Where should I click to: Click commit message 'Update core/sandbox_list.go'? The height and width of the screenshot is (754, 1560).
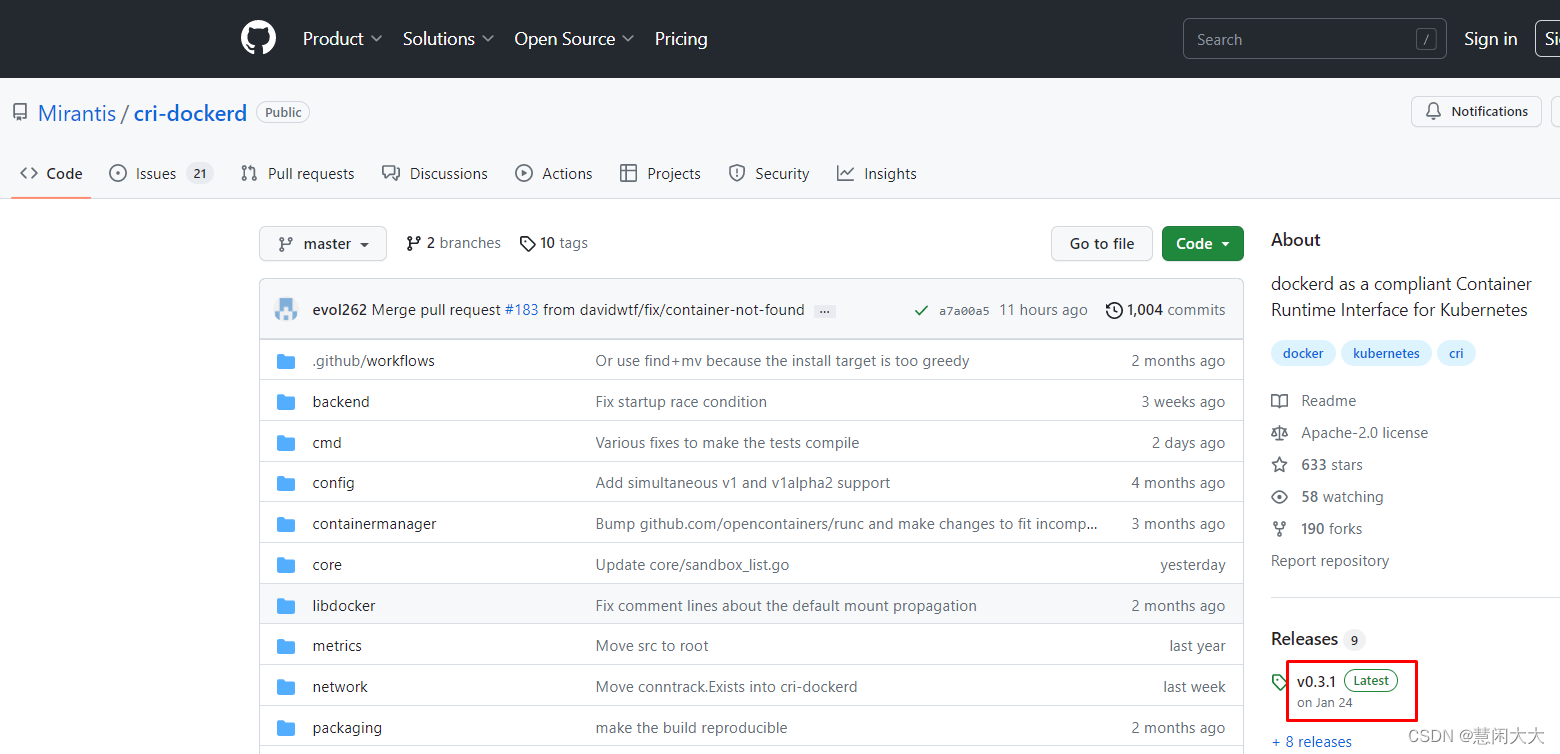[x=692, y=565]
